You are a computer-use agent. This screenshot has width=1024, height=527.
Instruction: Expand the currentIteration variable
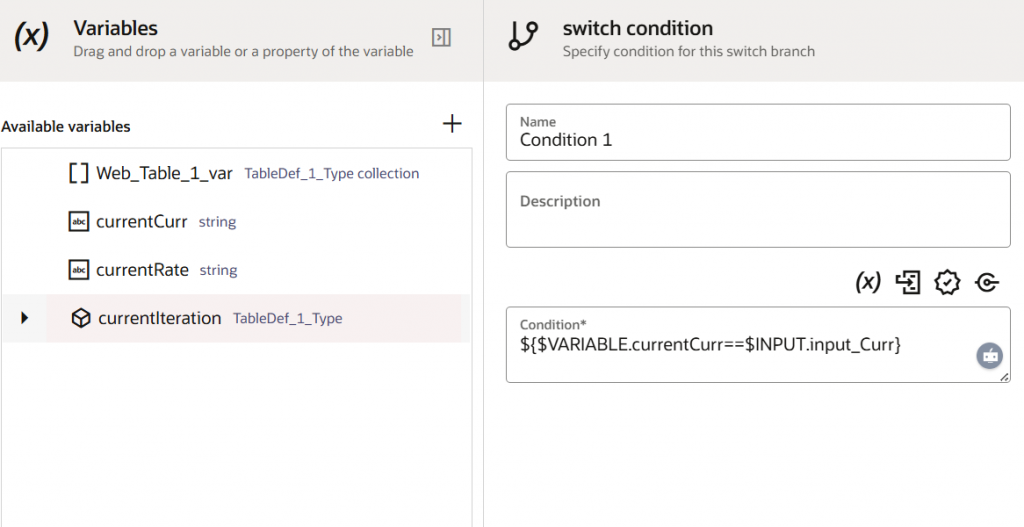tap(25, 318)
